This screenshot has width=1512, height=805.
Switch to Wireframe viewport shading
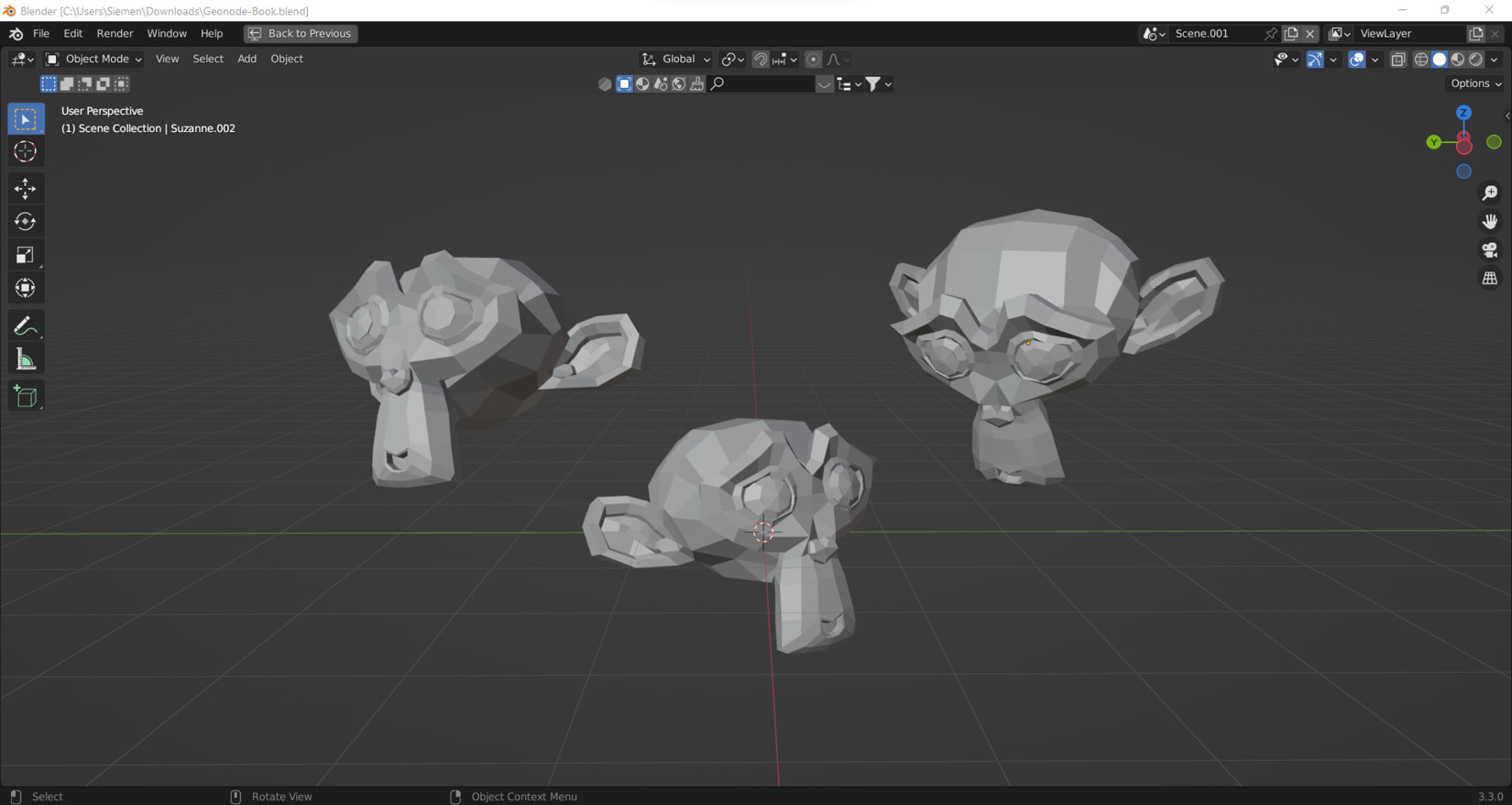[x=1421, y=59]
